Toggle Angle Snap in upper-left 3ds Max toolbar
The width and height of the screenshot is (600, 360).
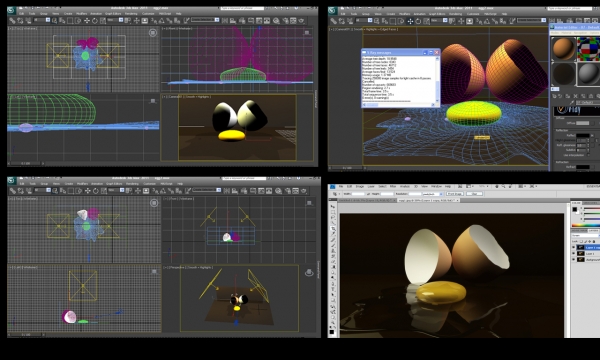(x=161, y=20)
